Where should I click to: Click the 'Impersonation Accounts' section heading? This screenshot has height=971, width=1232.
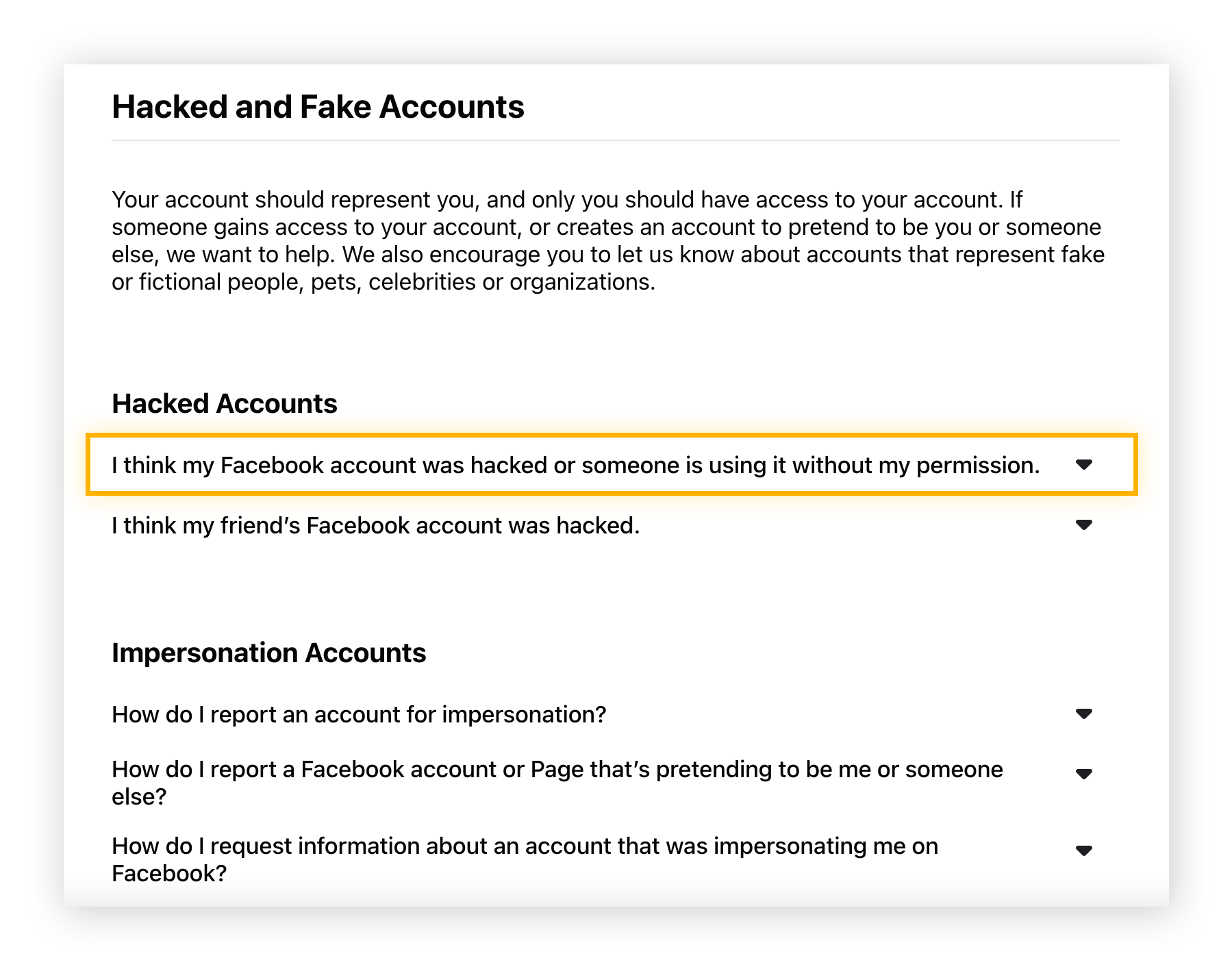click(x=268, y=653)
